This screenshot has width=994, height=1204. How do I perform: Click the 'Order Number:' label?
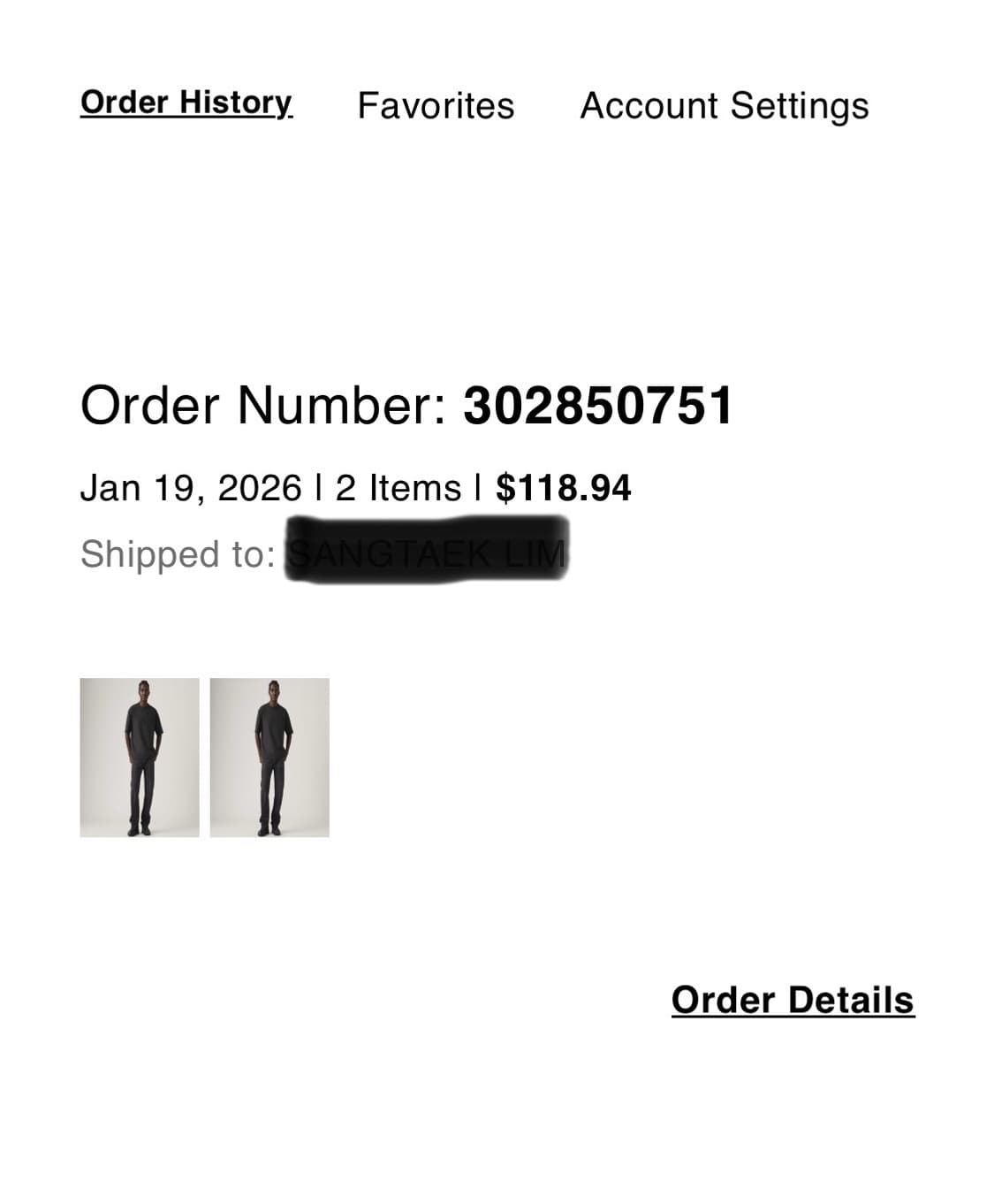(264, 406)
